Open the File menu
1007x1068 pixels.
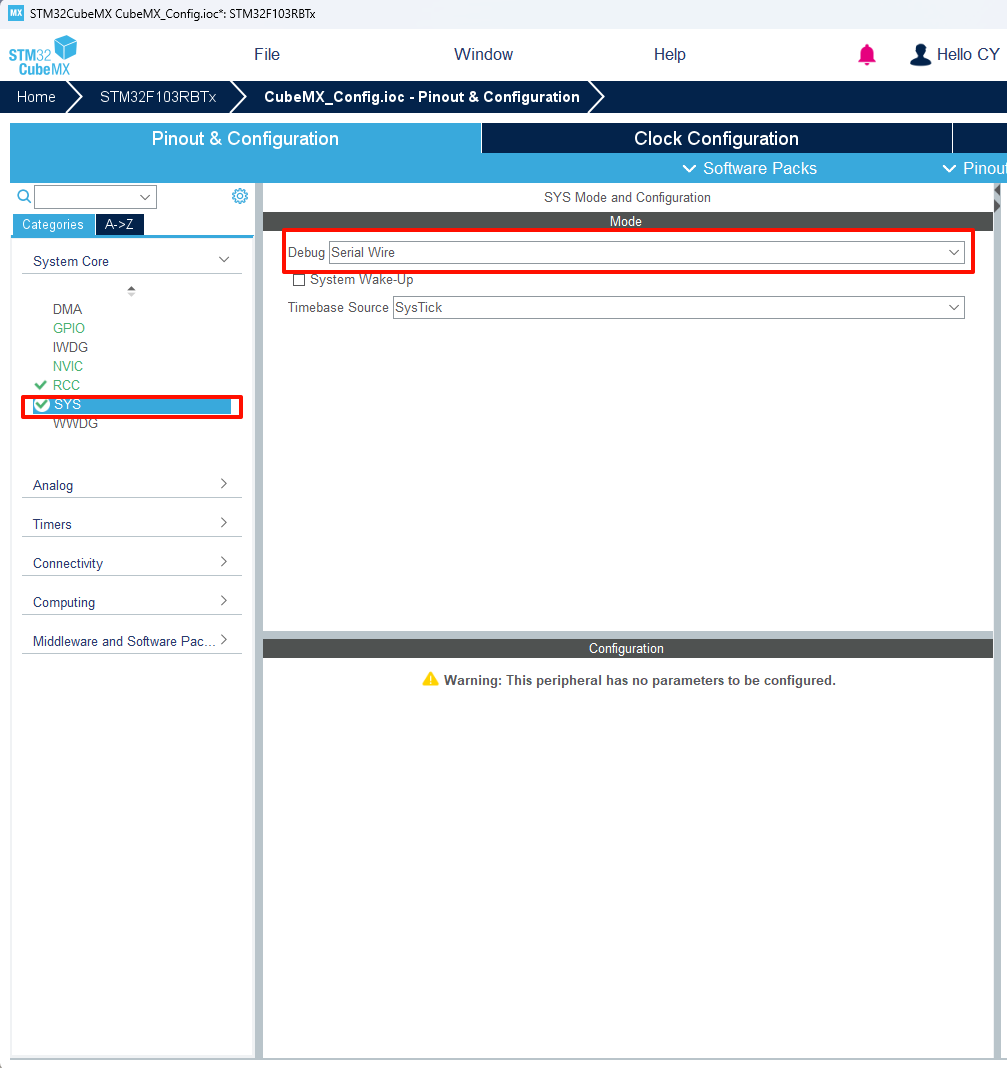click(x=267, y=55)
